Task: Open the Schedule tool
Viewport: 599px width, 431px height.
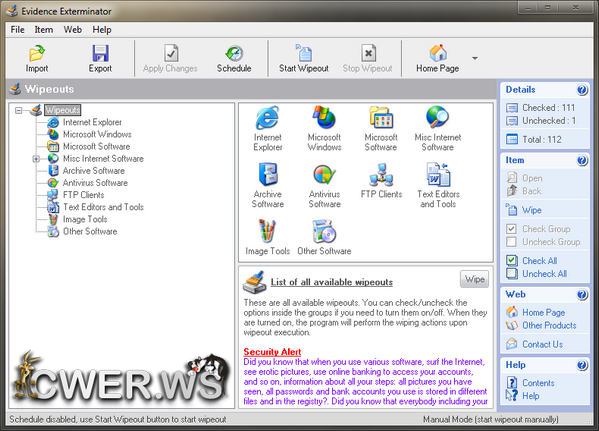Action: tap(234, 58)
